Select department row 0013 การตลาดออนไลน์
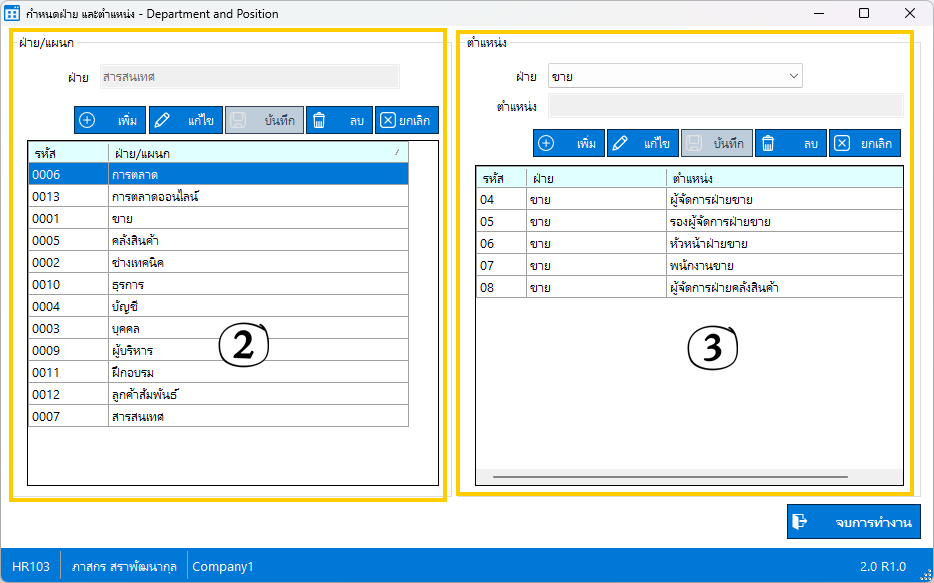The width and height of the screenshot is (934, 583). (217, 197)
